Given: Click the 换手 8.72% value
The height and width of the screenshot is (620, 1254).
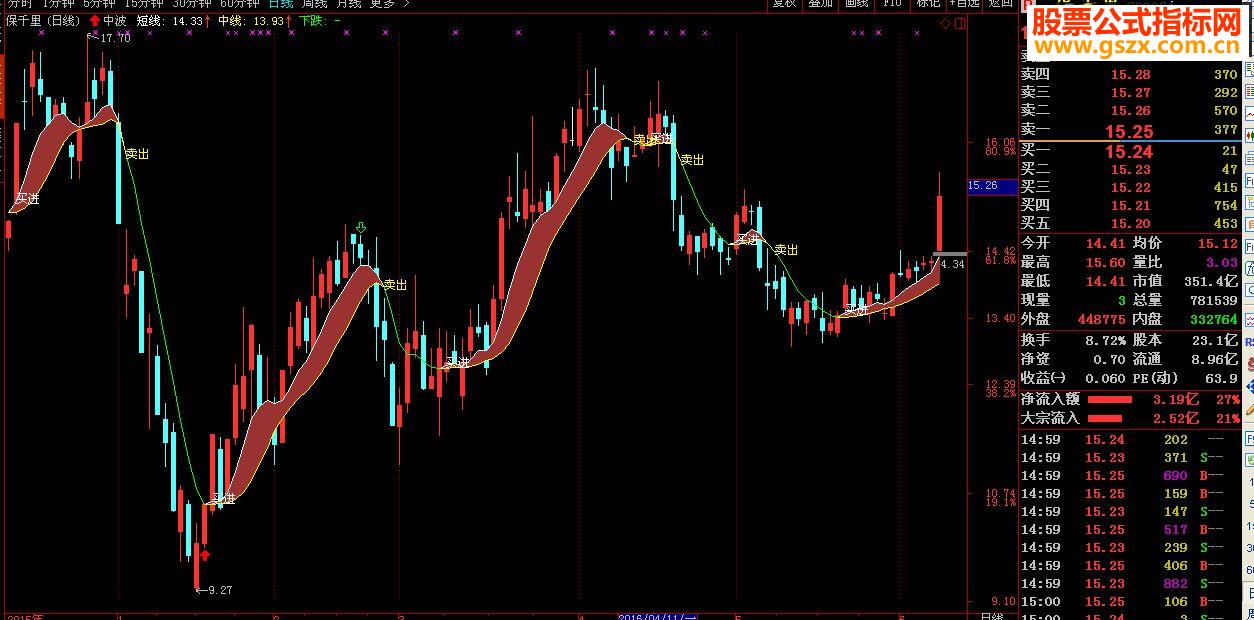Looking at the screenshot, I should pos(1105,340).
